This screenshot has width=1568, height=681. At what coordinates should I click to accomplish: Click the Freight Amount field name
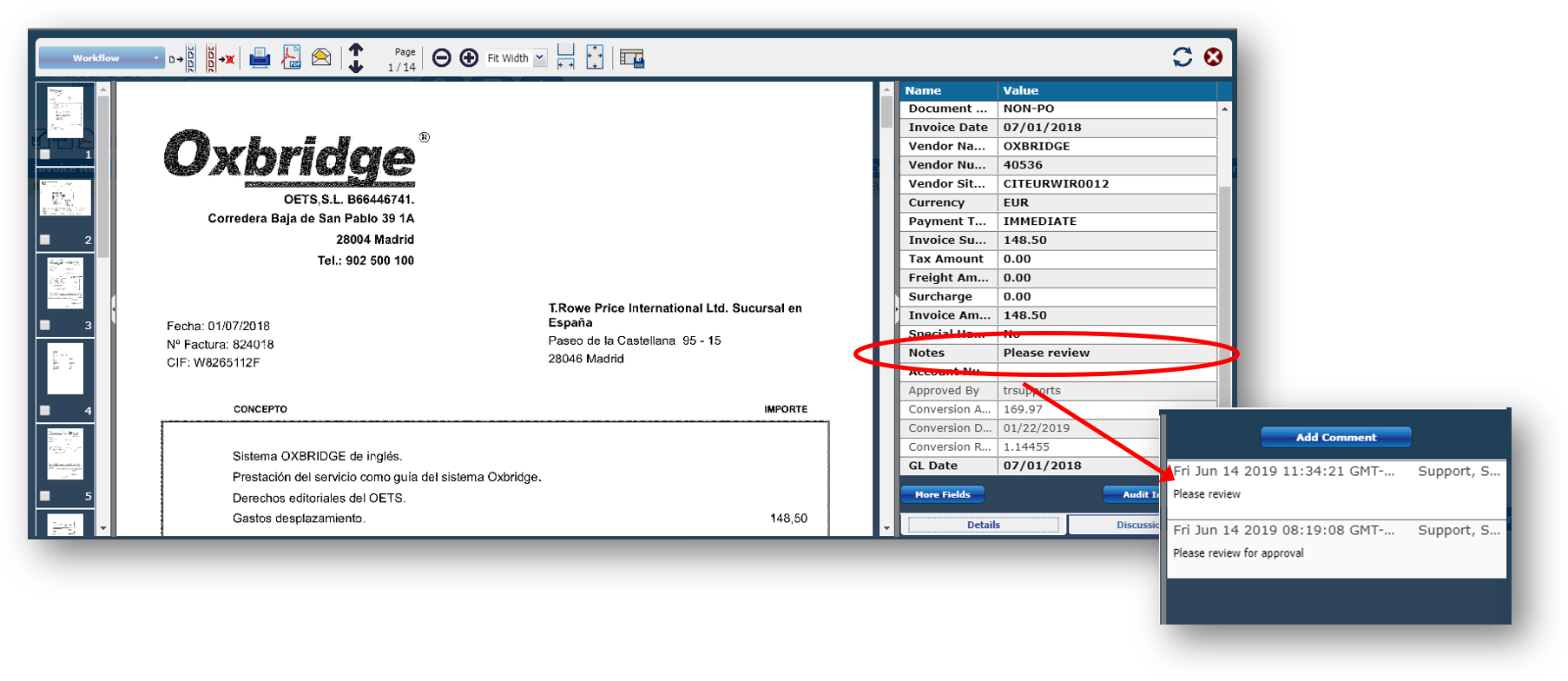[948, 278]
